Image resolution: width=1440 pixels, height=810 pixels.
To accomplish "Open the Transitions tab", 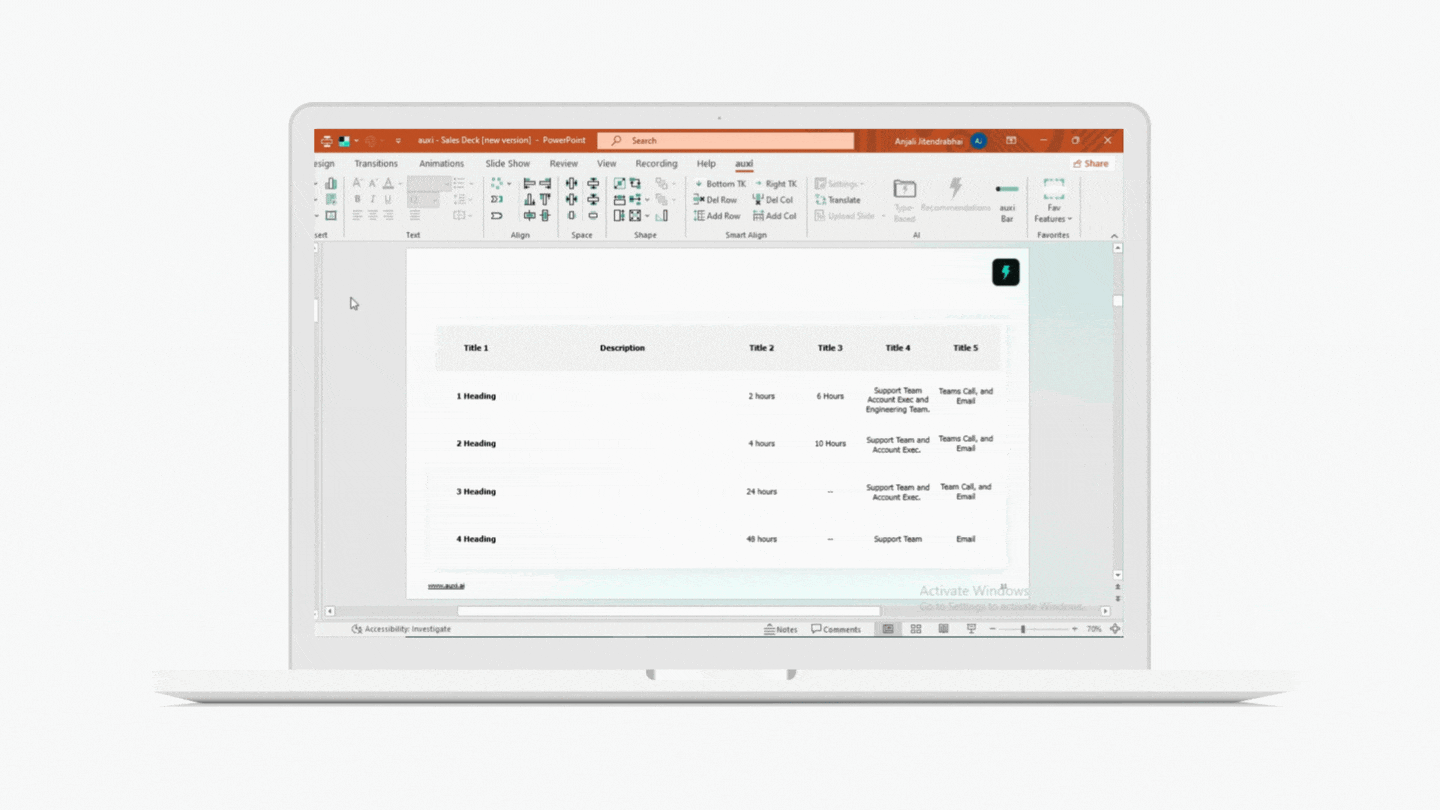I will pyautogui.click(x=376, y=164).
